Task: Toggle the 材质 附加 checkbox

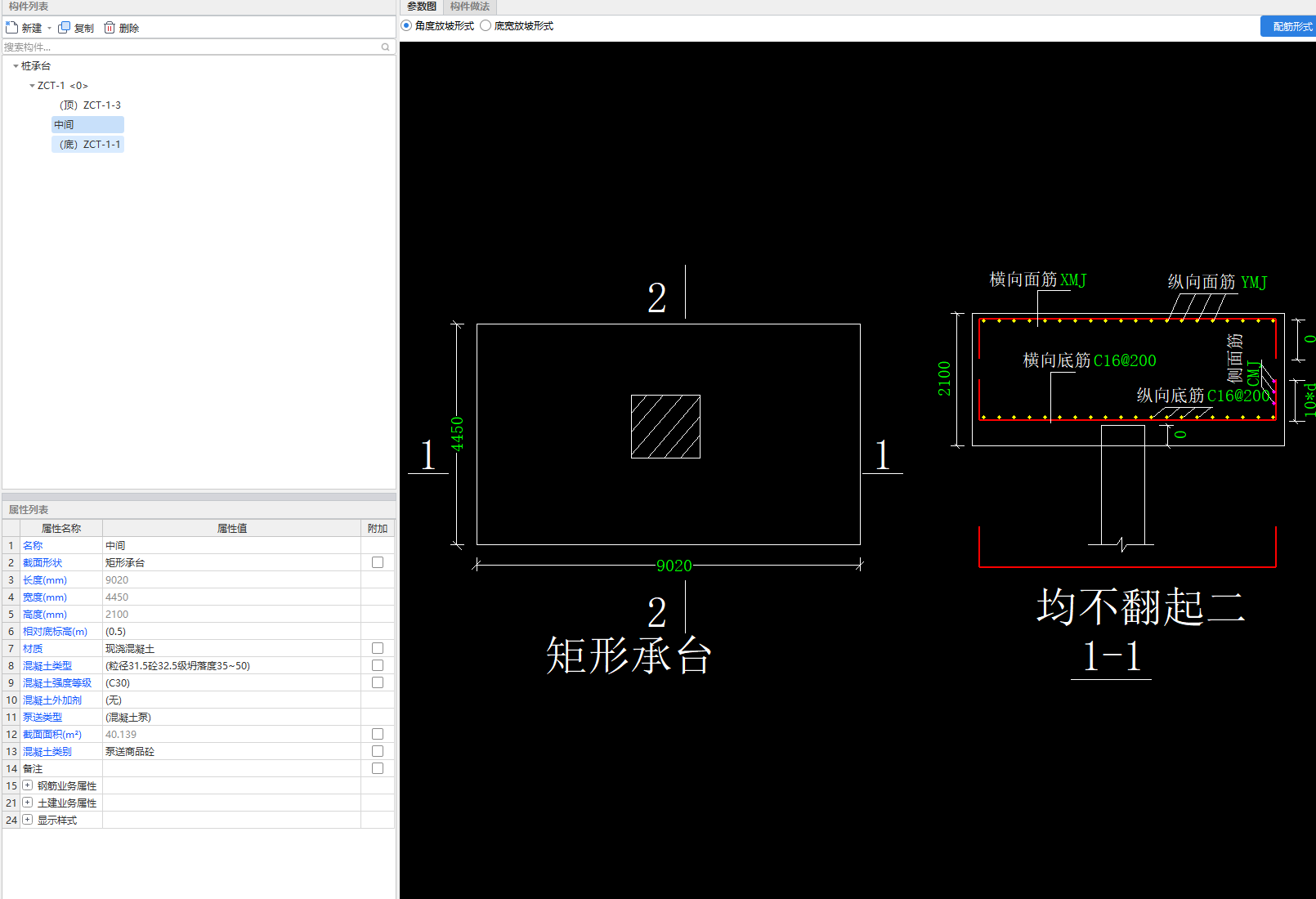Action: pos(378,648)
